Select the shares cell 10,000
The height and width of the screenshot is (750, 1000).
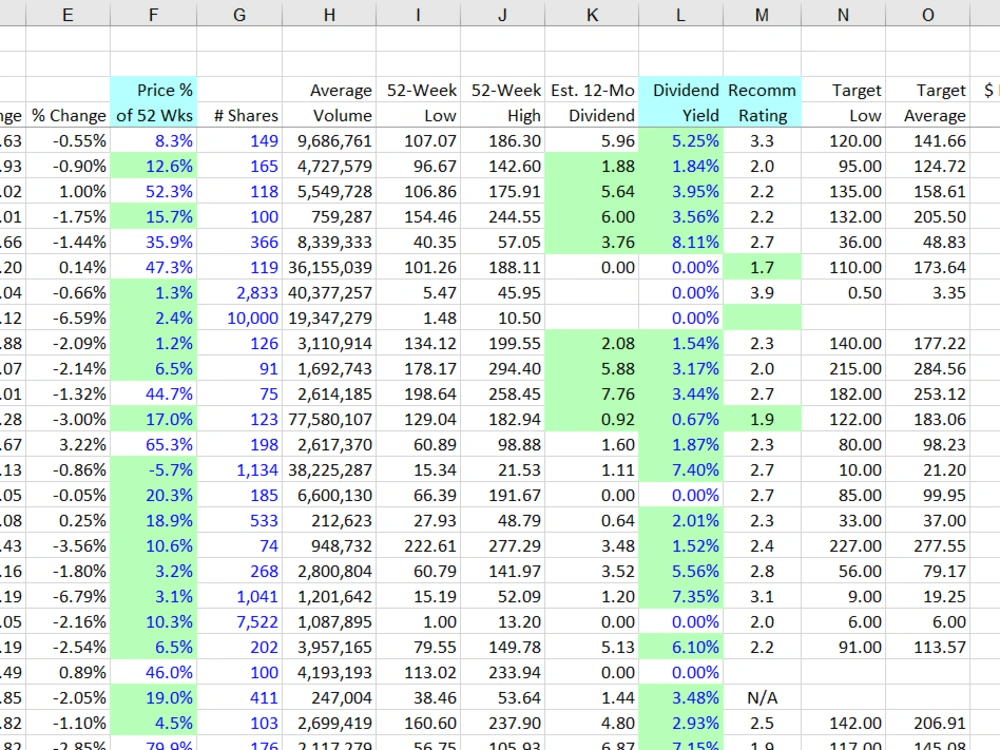(x=240, y=318)
